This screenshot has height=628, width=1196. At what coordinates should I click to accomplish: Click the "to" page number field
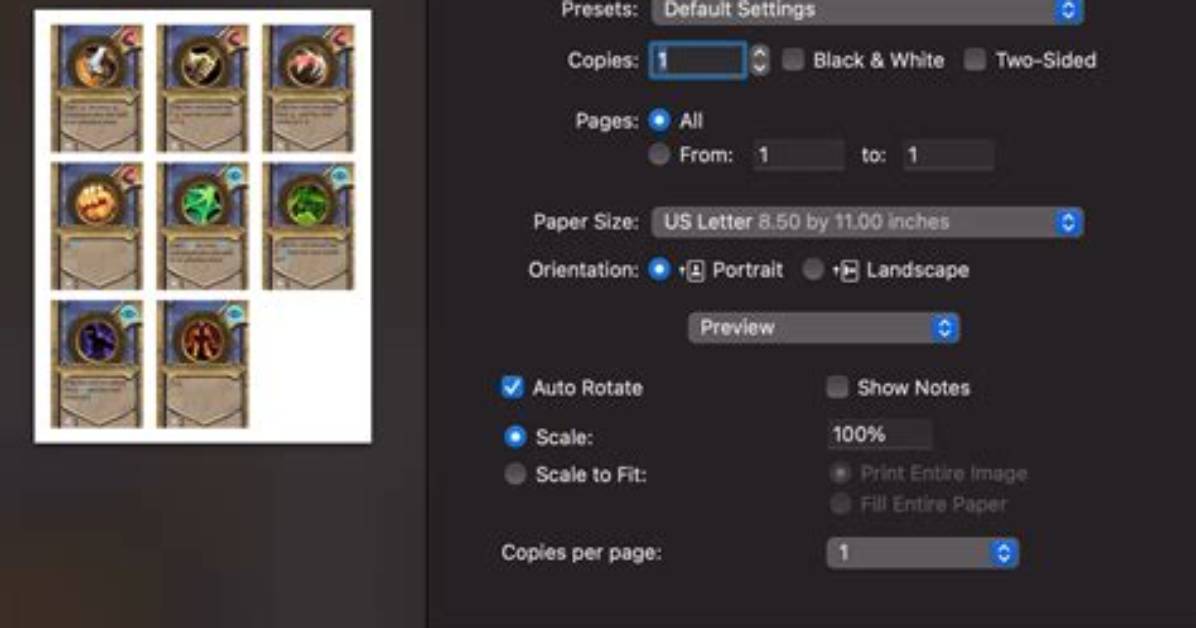[x=948, y=156]
